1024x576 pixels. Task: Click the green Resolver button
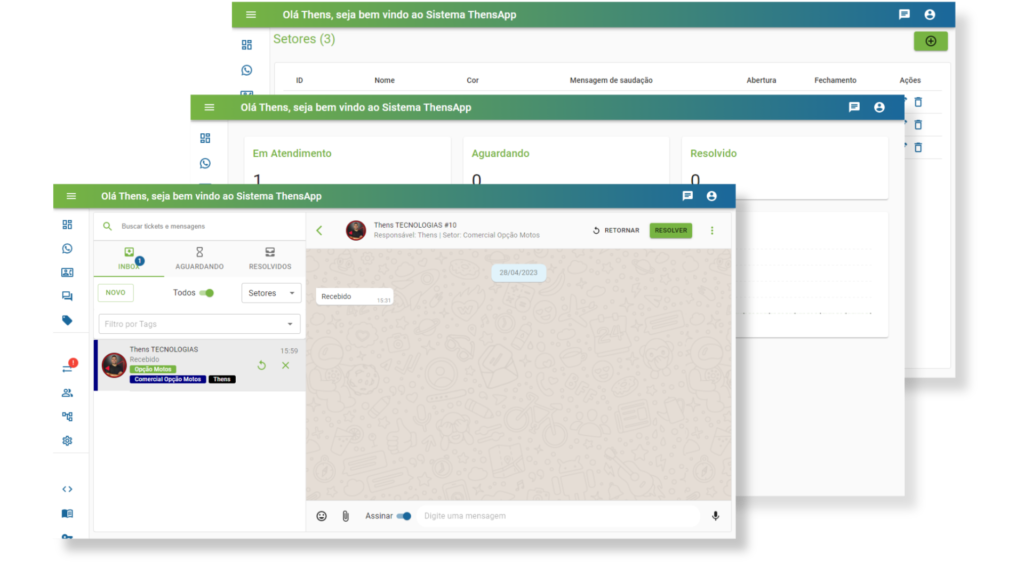click(670, 230)
